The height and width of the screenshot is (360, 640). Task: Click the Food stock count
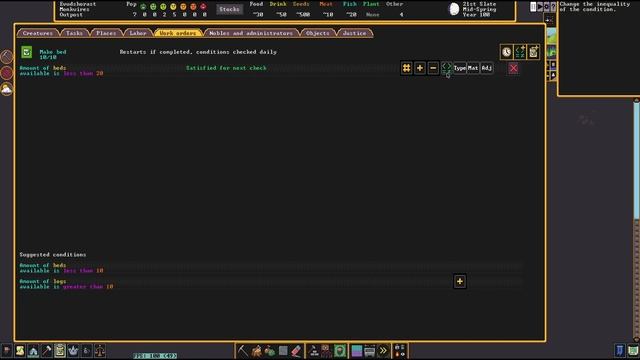coord(258,14)
